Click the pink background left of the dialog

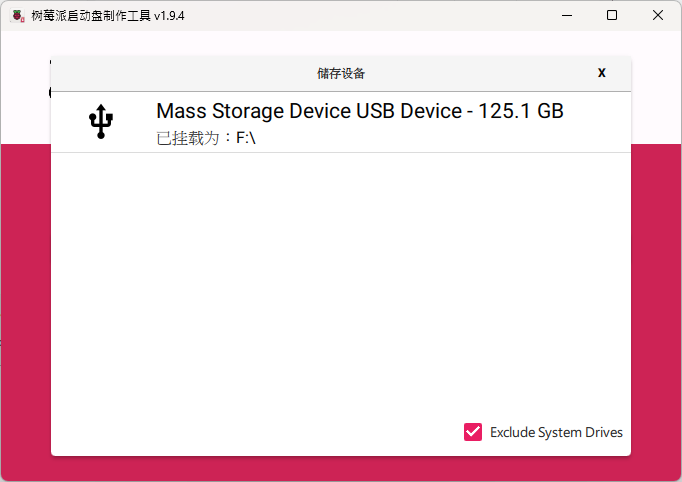25,300
